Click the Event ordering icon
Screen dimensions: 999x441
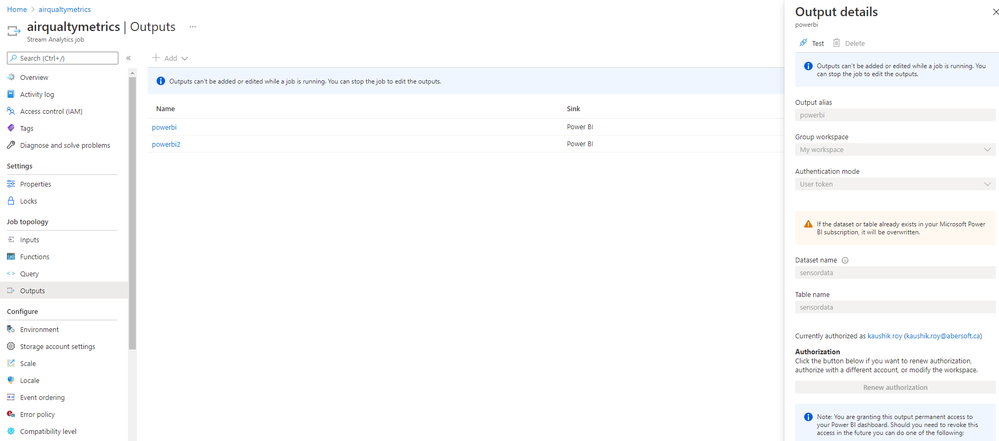tap(10, 397)
